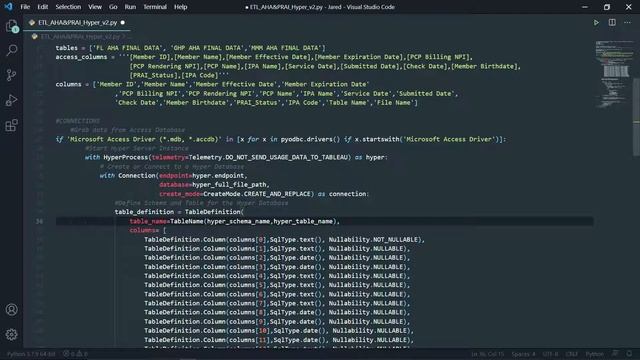640x360 pixels.
Task: Click Ln 36, Col 15 in status bar
Action: [x=488, y=354]
